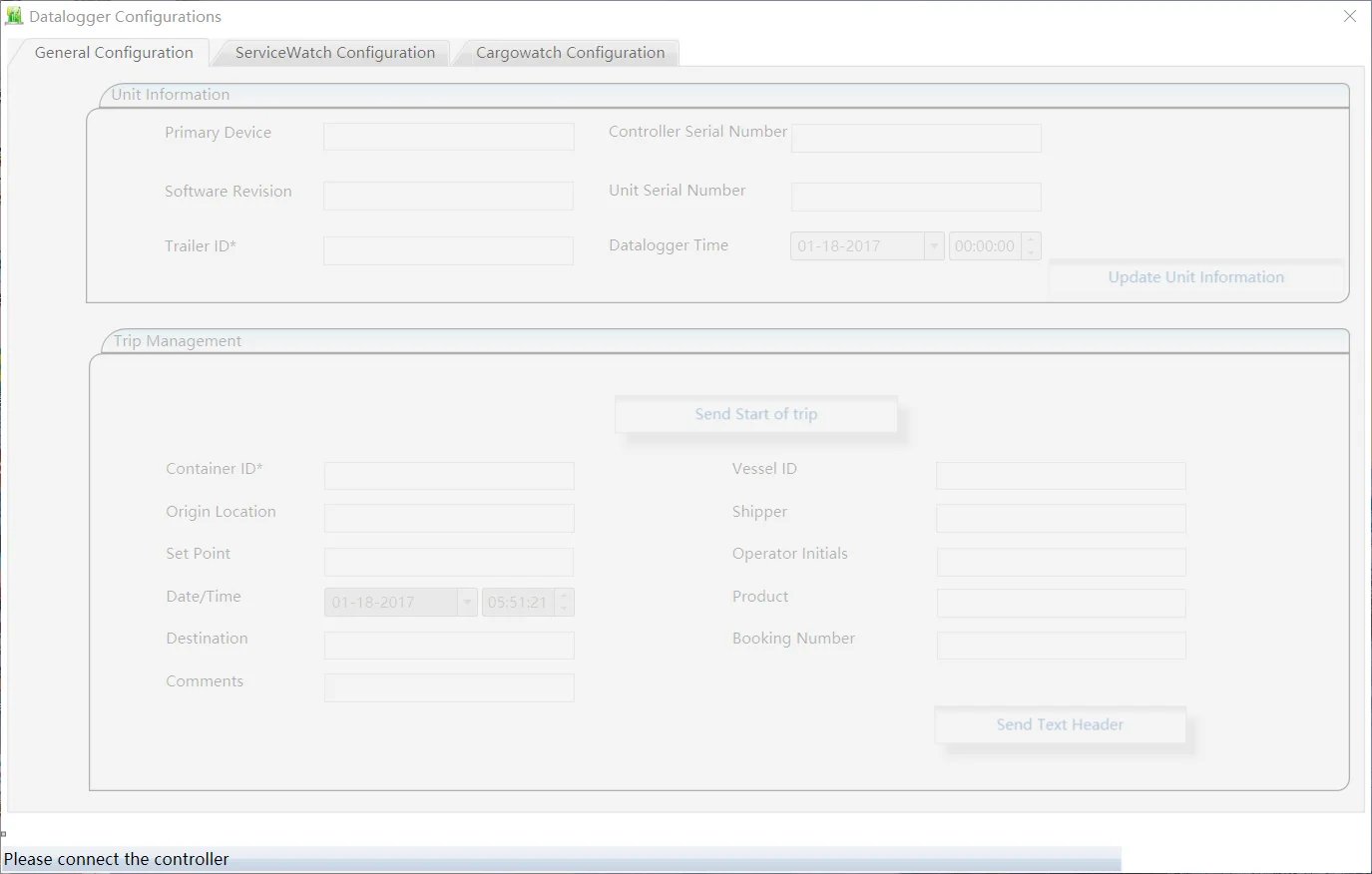Click the Vessel ID input field
1372x874 pixels.
[x=1061, y=476]
